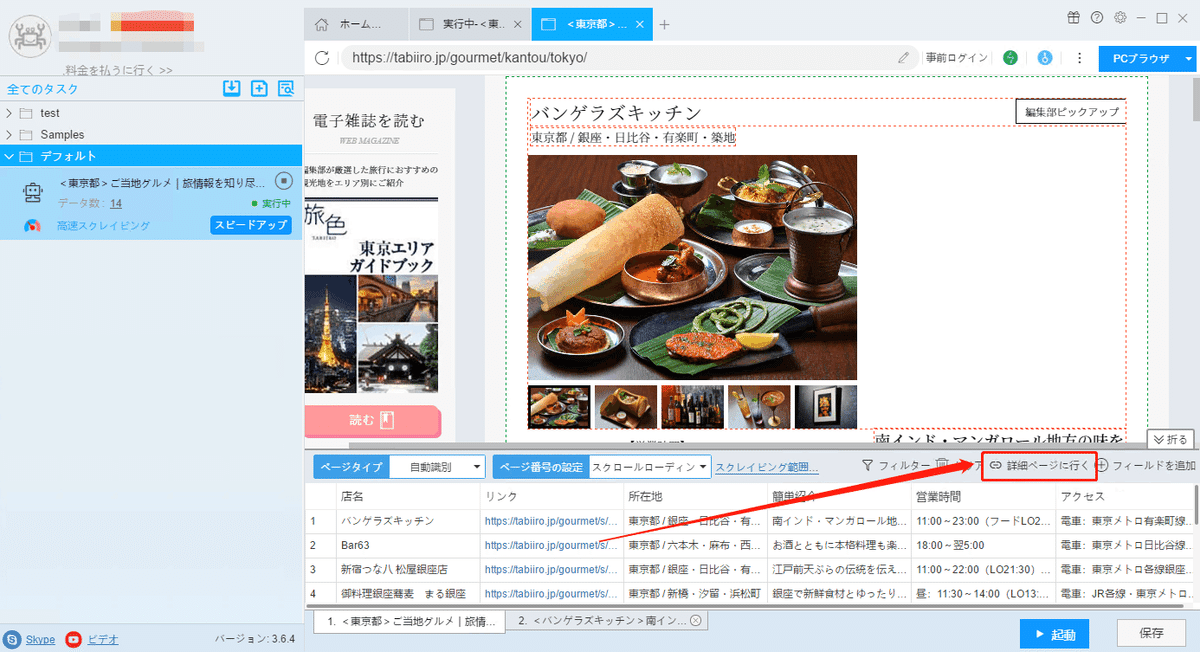1200x652 pixels.
Task: Click 新宿つな八 松屋銀座店 cell
Action: (407, 569)
